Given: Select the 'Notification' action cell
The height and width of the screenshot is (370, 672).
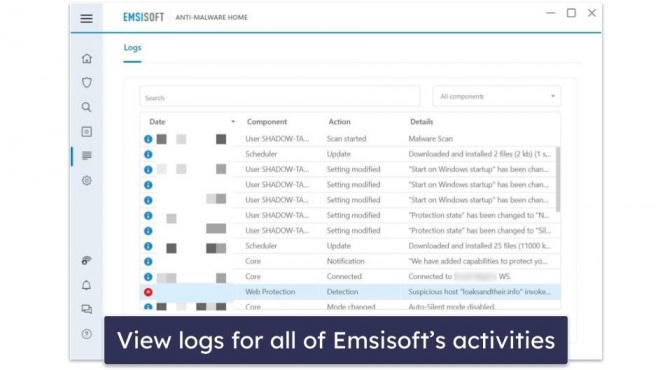Looking at the screenshot, I should click(345, 261).
